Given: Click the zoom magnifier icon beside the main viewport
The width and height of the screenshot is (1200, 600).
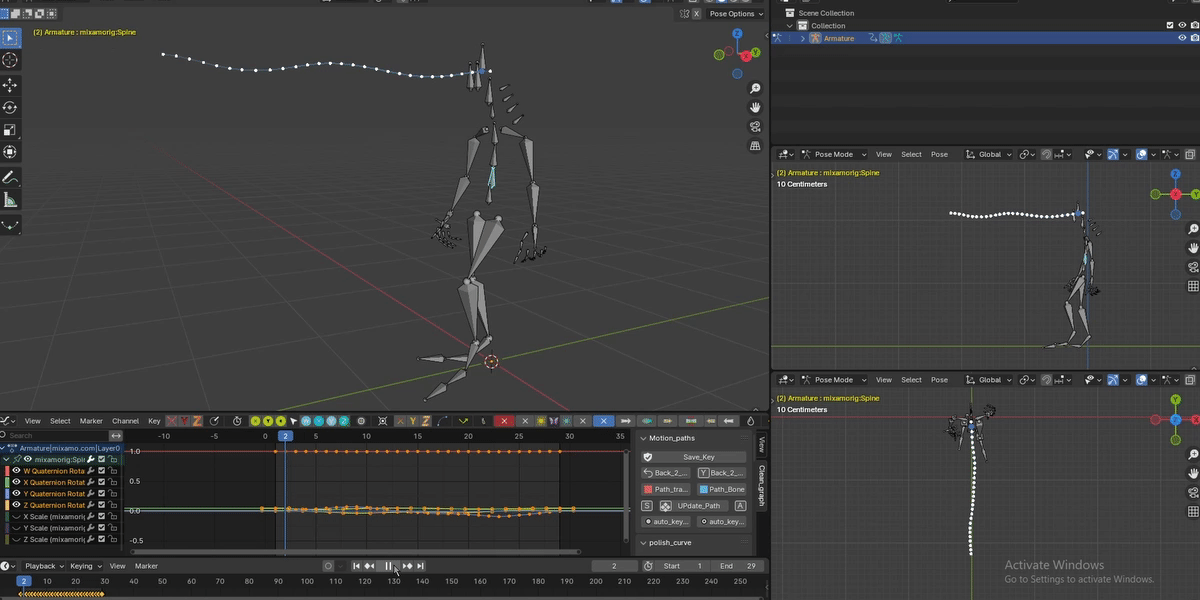Looking at the screenshot, I should pyautogui.click(x=755, y=88).
